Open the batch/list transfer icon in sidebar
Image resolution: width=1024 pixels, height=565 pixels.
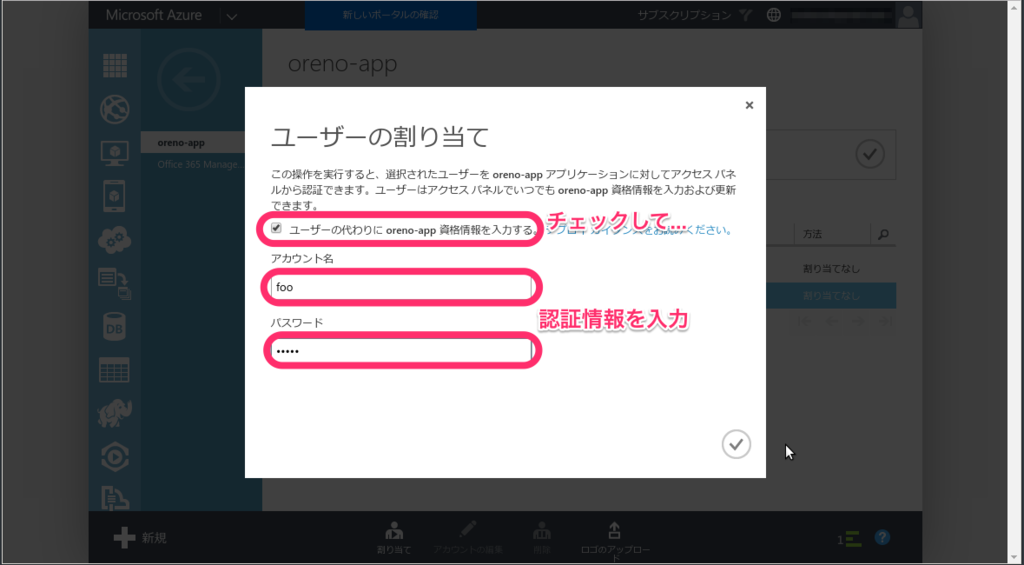[x=115, y=283]
